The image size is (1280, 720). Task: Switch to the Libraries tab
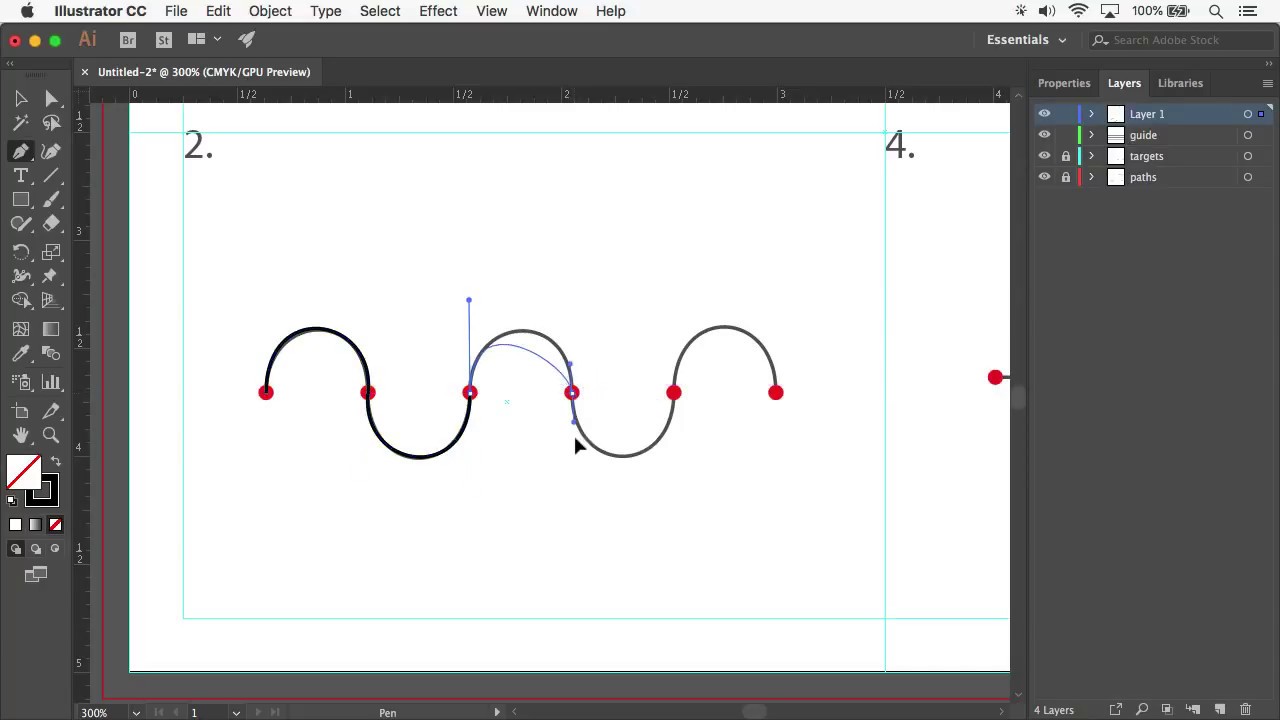1180,83
